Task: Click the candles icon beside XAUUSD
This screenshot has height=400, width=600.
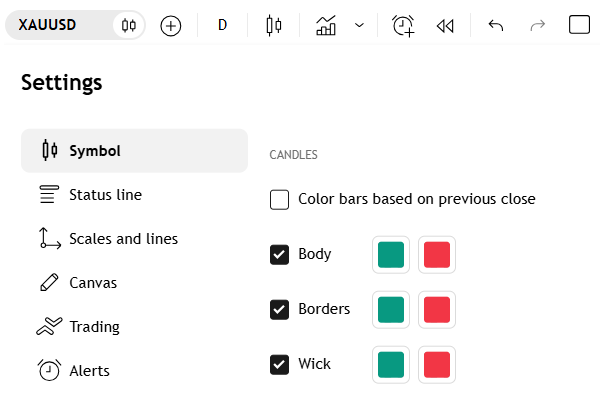Action: [129, 25]
